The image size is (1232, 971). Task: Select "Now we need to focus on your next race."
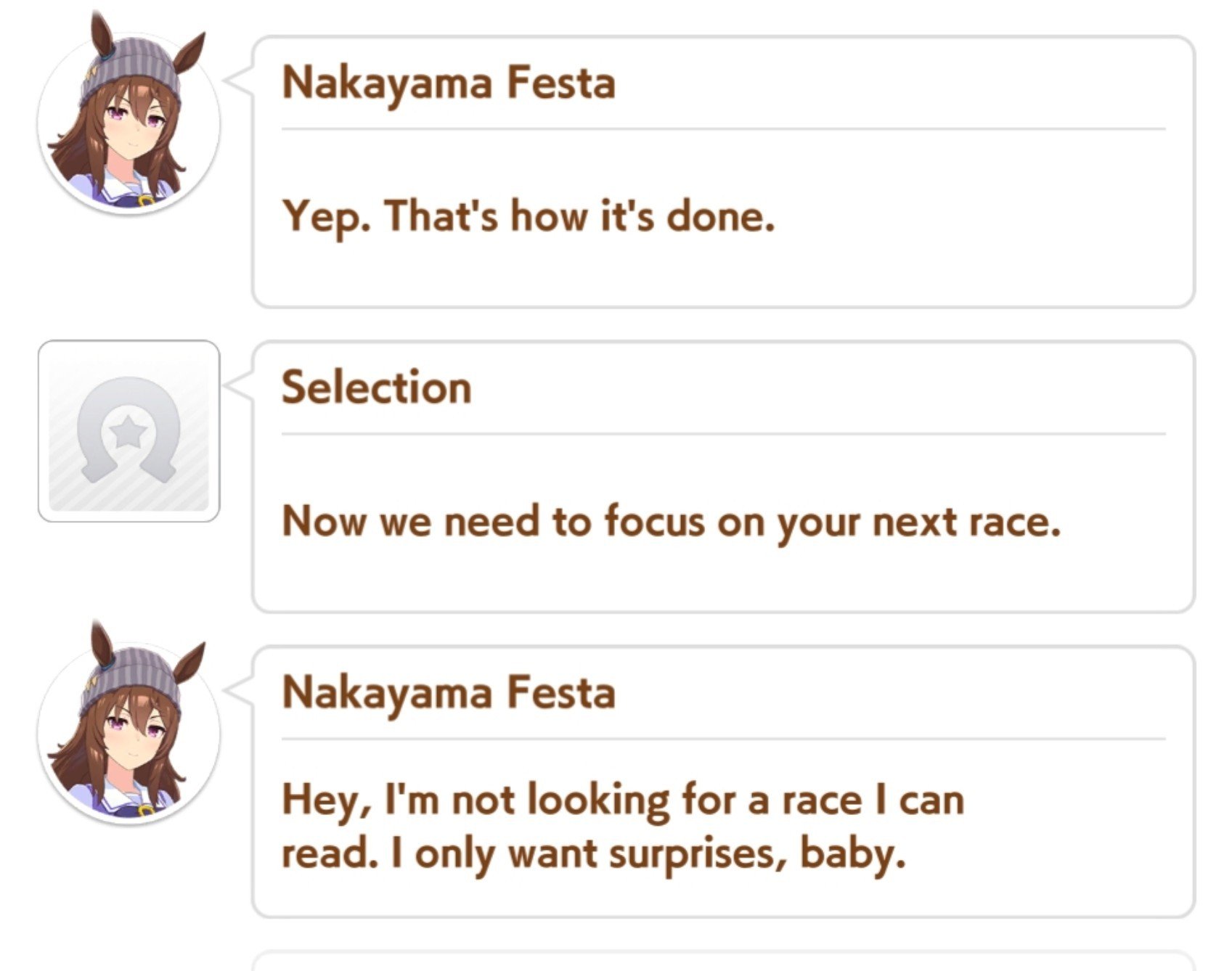click(672, 522)
